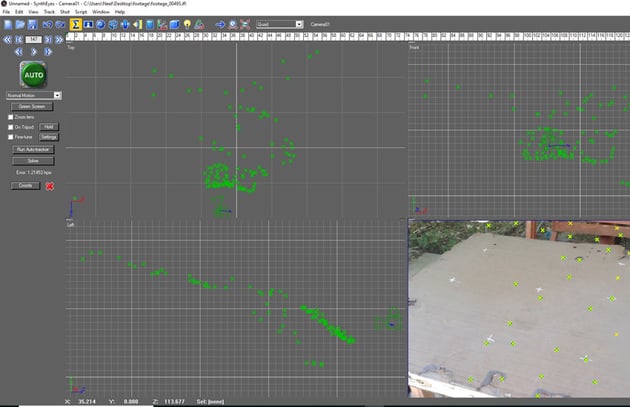
Task: Select the Summary (sigma) toolbar icon
Action: coord(76,23)
